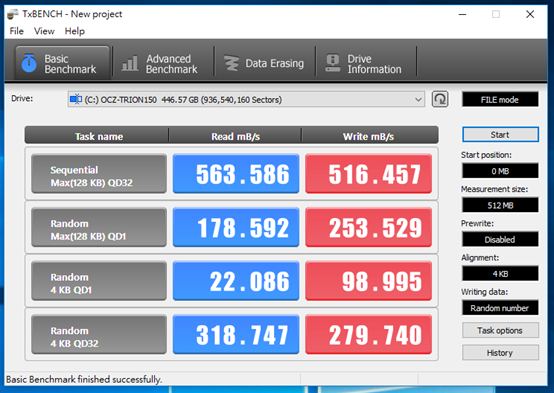The image size is (554, 393).
Task: Click the refresh drive list icon
Action: [440, 99]
